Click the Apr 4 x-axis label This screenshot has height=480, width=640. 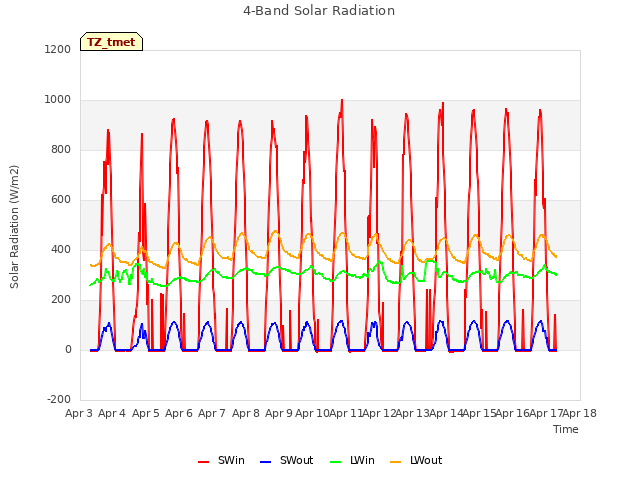tap(112, 413)
